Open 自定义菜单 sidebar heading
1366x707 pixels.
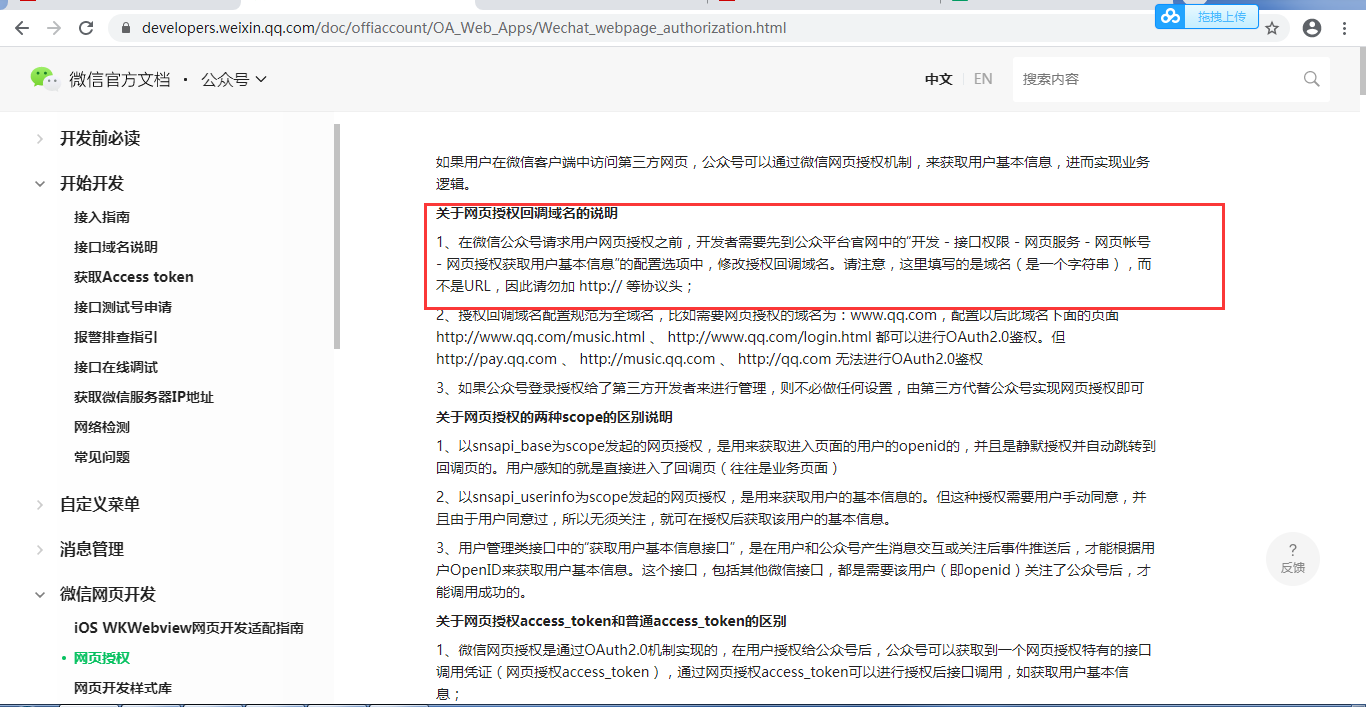pos(100,505)
